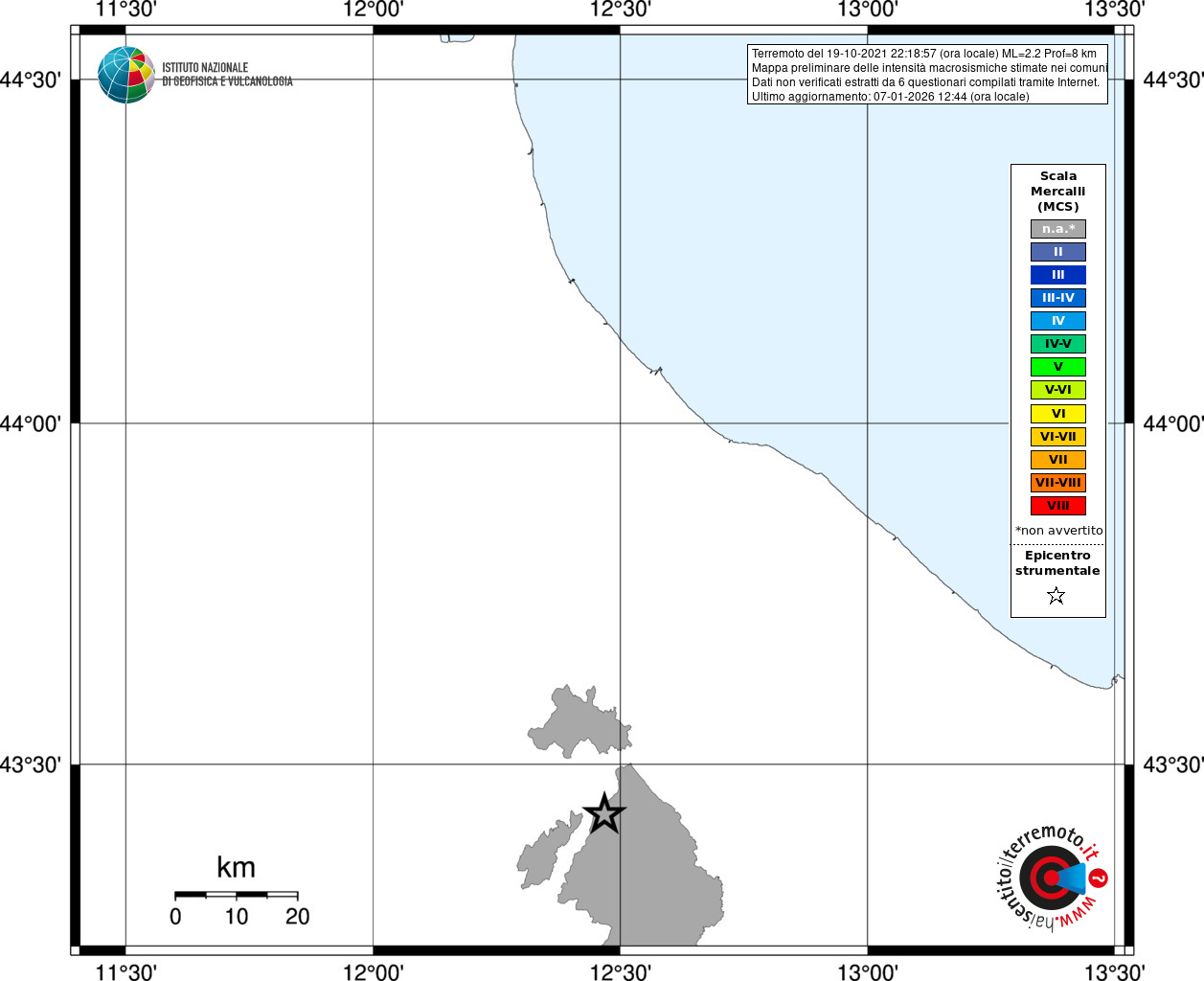
Task: Click the top axis label 12°30'
Action: coord(621,10)
